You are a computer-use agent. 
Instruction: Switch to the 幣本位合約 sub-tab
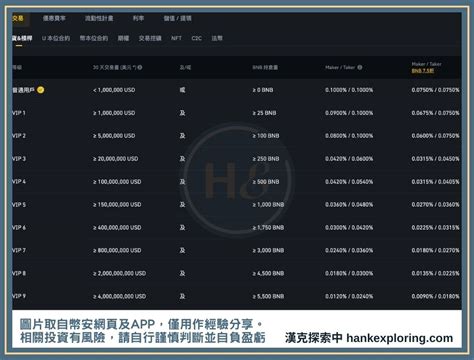[94, 38]
